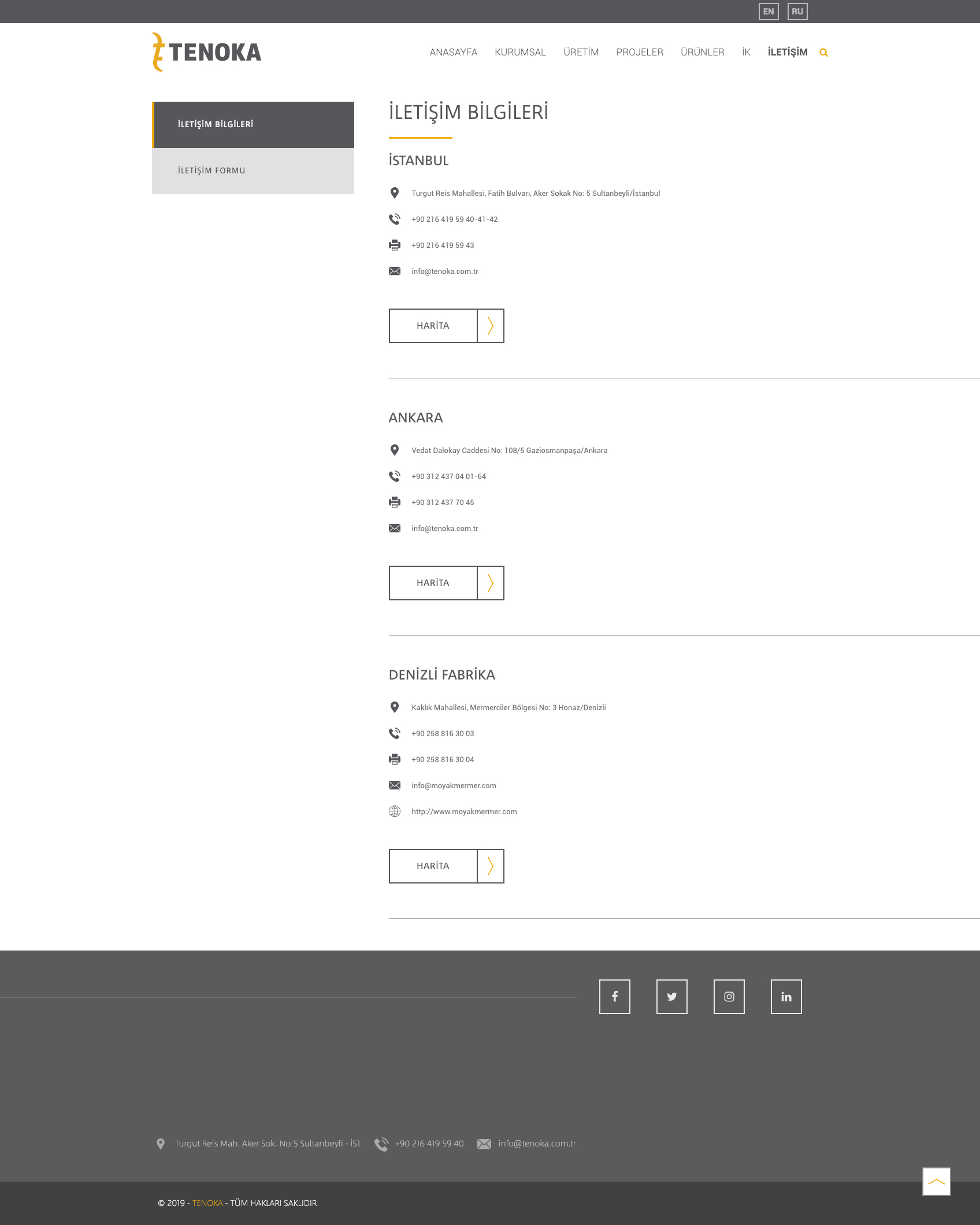Click the Ankara location pin icon

395,450
